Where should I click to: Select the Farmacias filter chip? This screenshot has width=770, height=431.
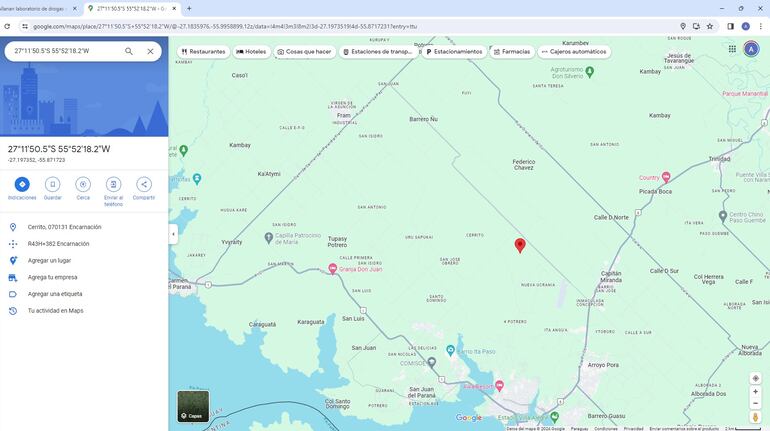click(x=511, y=51)
